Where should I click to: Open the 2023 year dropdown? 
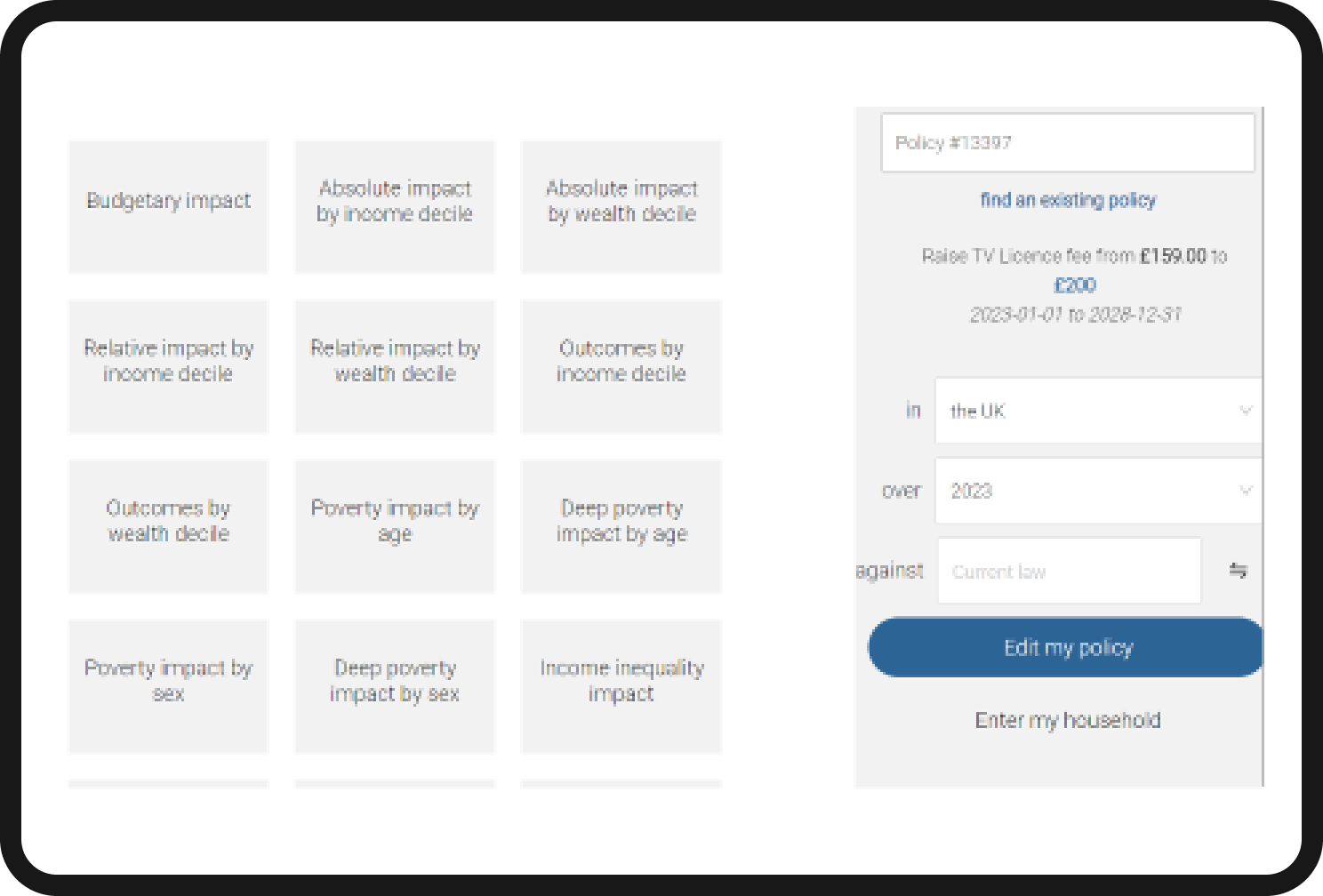point(1098,491)
